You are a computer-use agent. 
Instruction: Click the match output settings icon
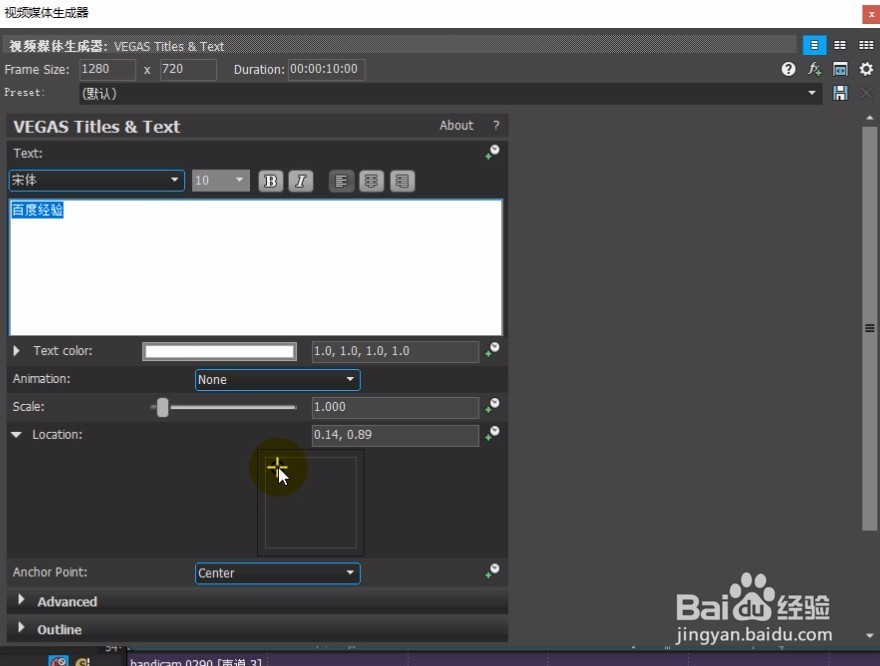tap(840, 69)
